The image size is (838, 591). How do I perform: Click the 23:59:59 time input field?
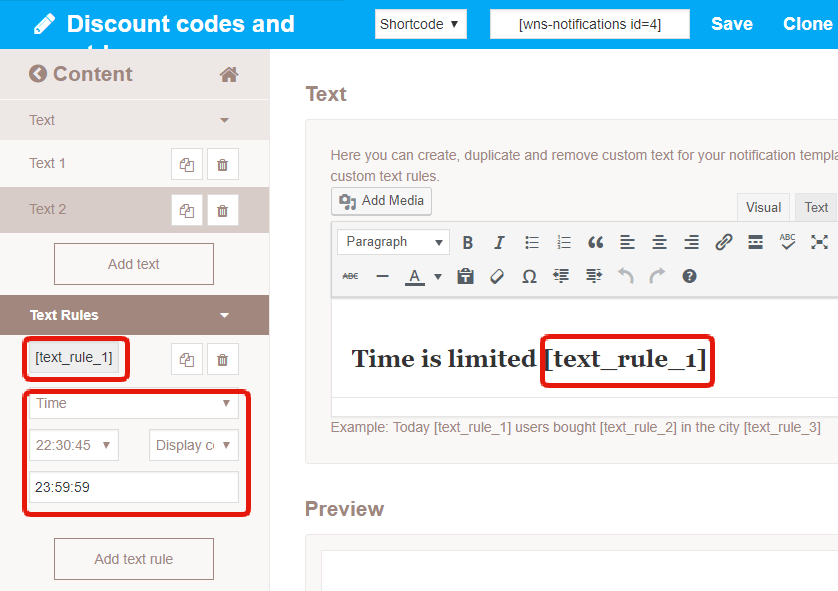click(x=136, y=485)
